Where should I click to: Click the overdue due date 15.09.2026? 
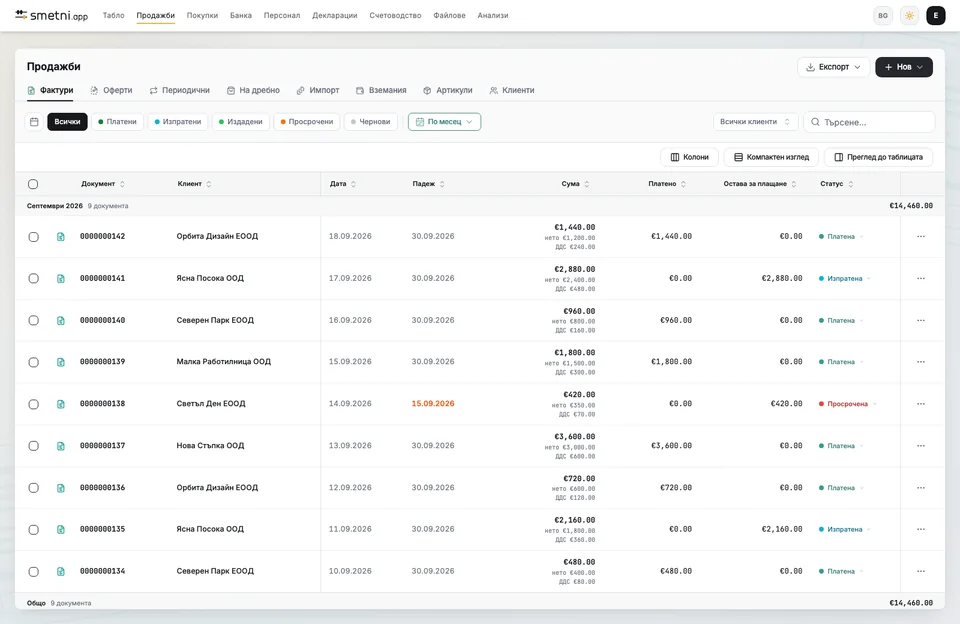click(433, 404)
